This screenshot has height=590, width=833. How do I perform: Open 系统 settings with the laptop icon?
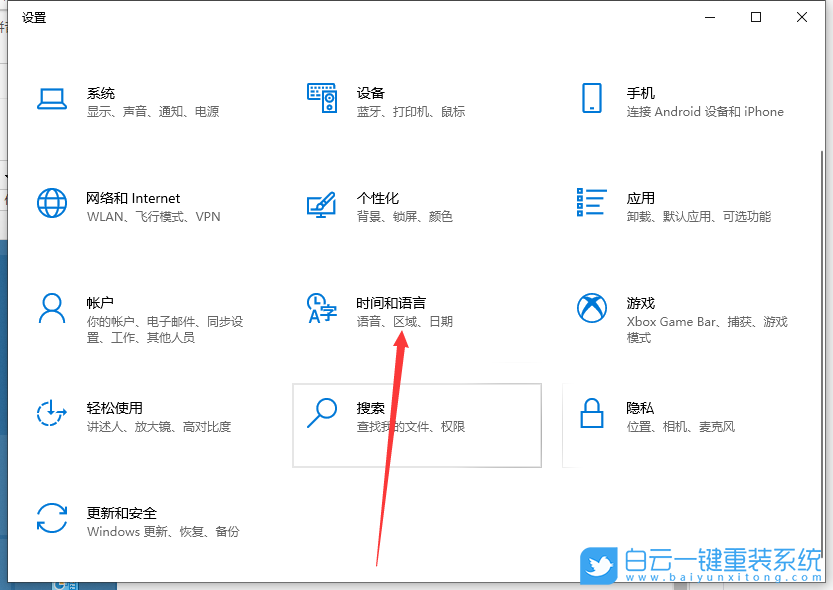pos(51,100)
